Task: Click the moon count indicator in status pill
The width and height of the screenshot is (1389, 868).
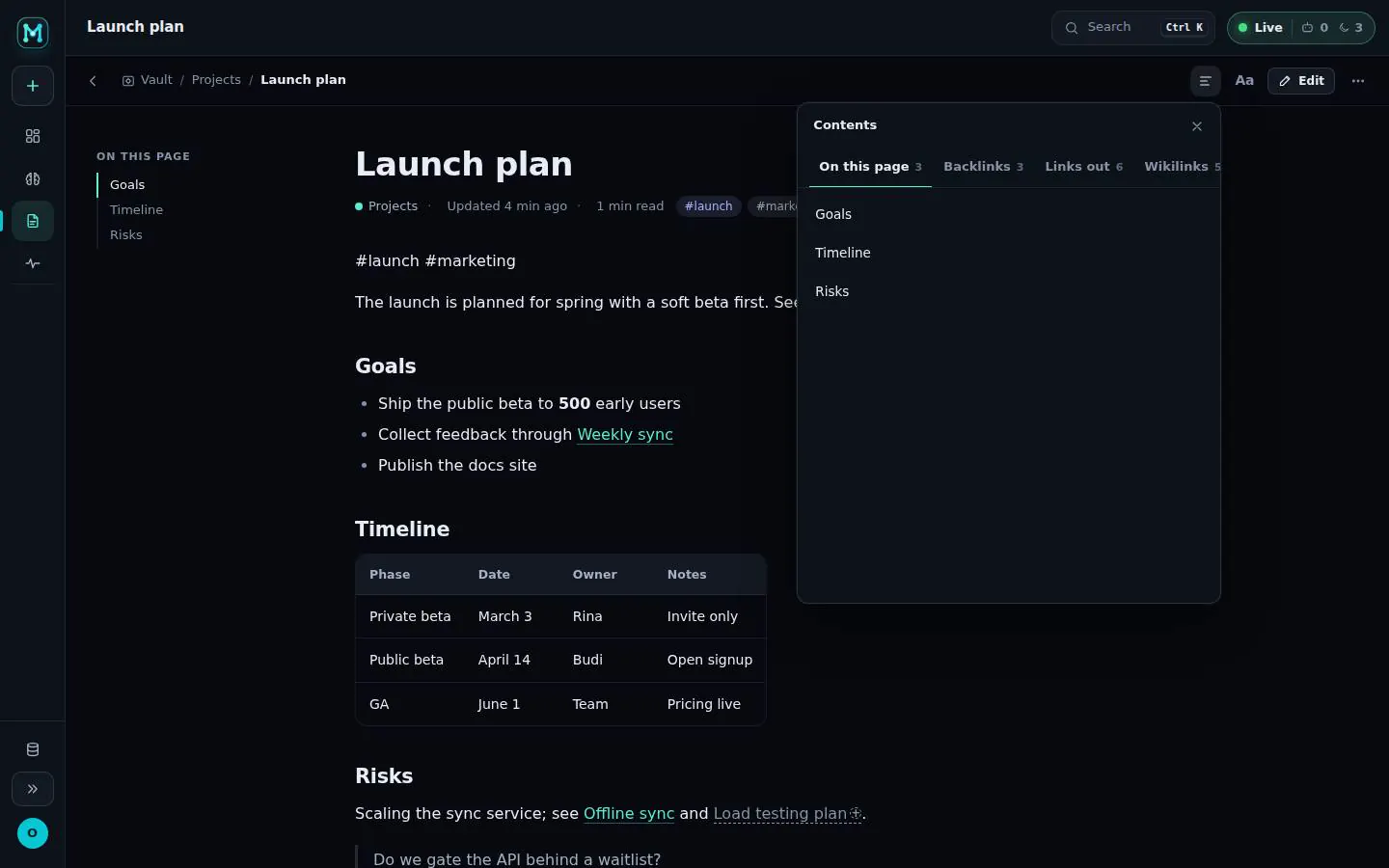Action: point(1350,28)
